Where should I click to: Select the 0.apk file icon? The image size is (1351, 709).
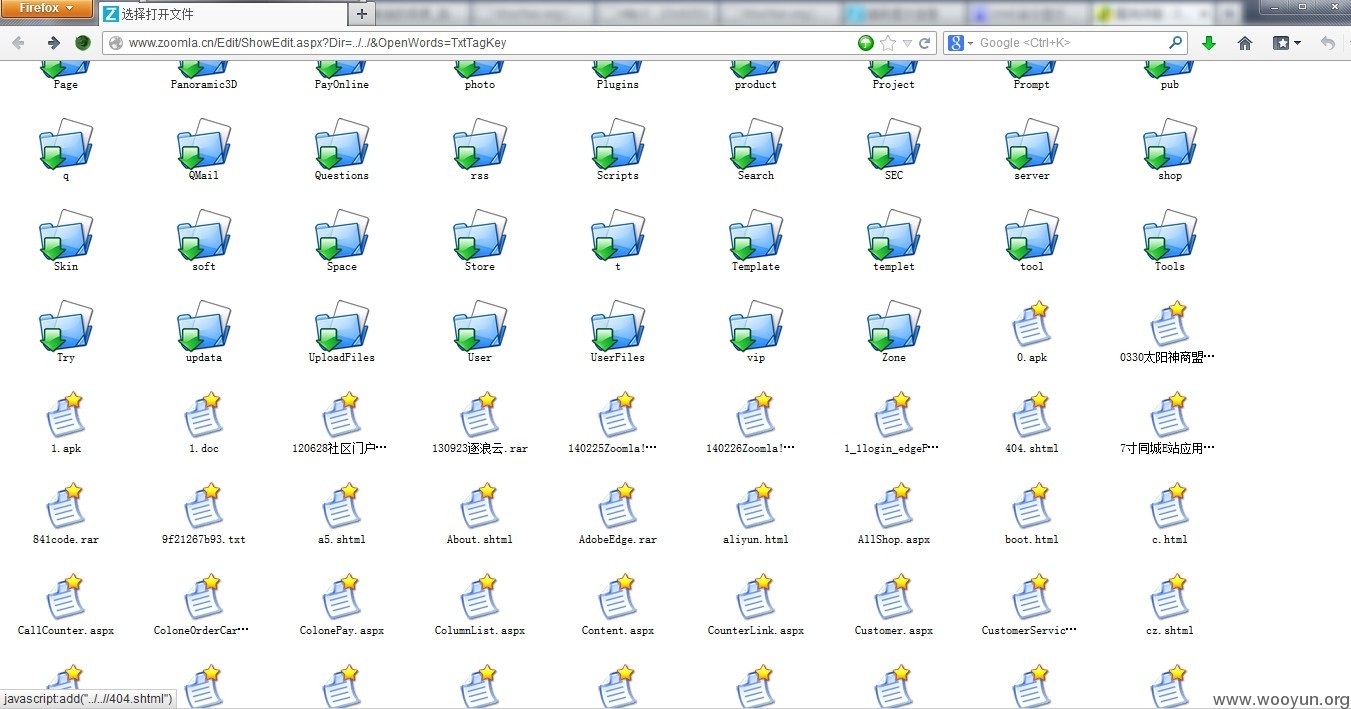[x=1031, y=324]
